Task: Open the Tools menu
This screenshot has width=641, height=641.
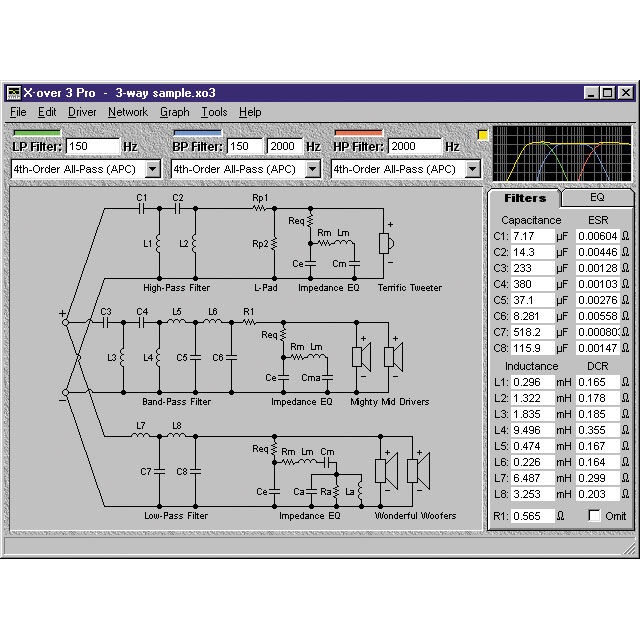Action: [214, 112]
